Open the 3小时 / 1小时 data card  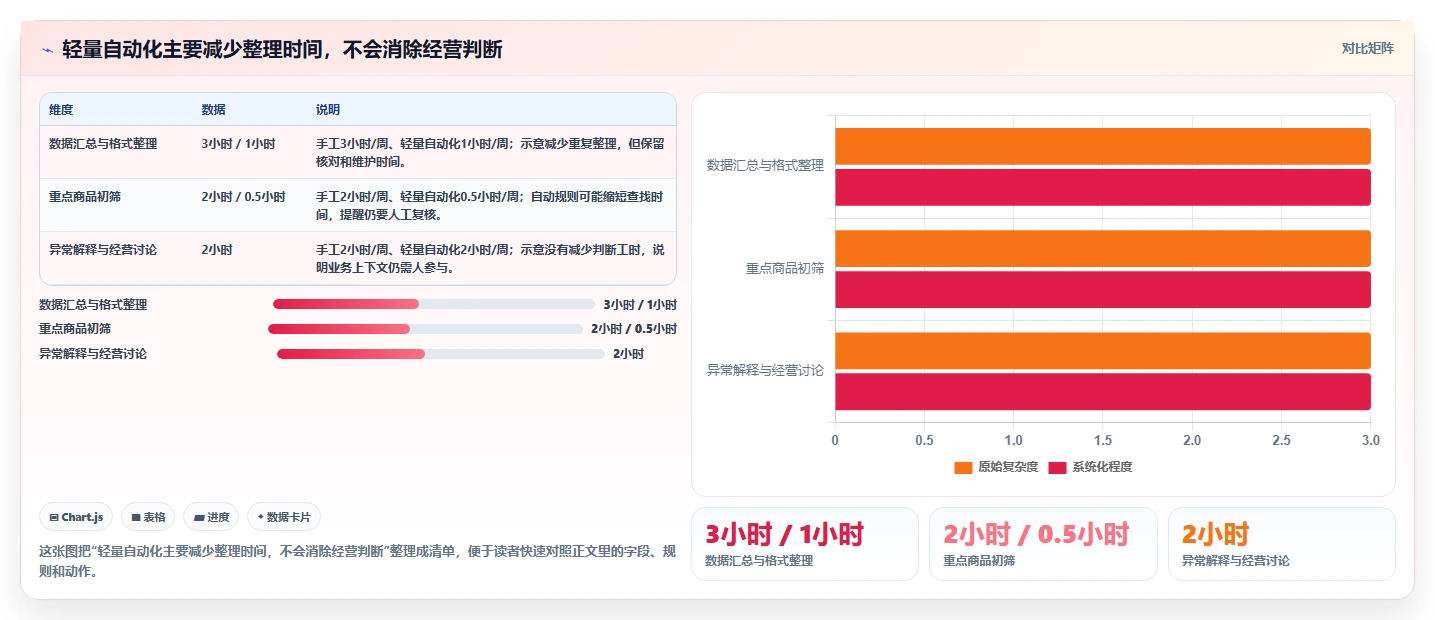point(805,544)
